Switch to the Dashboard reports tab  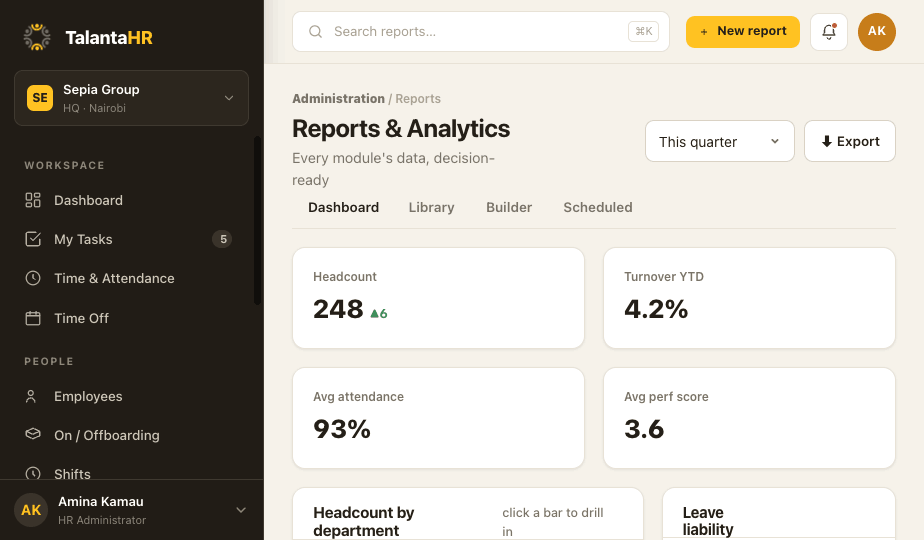pyautogui.click(x=344, y=208)
